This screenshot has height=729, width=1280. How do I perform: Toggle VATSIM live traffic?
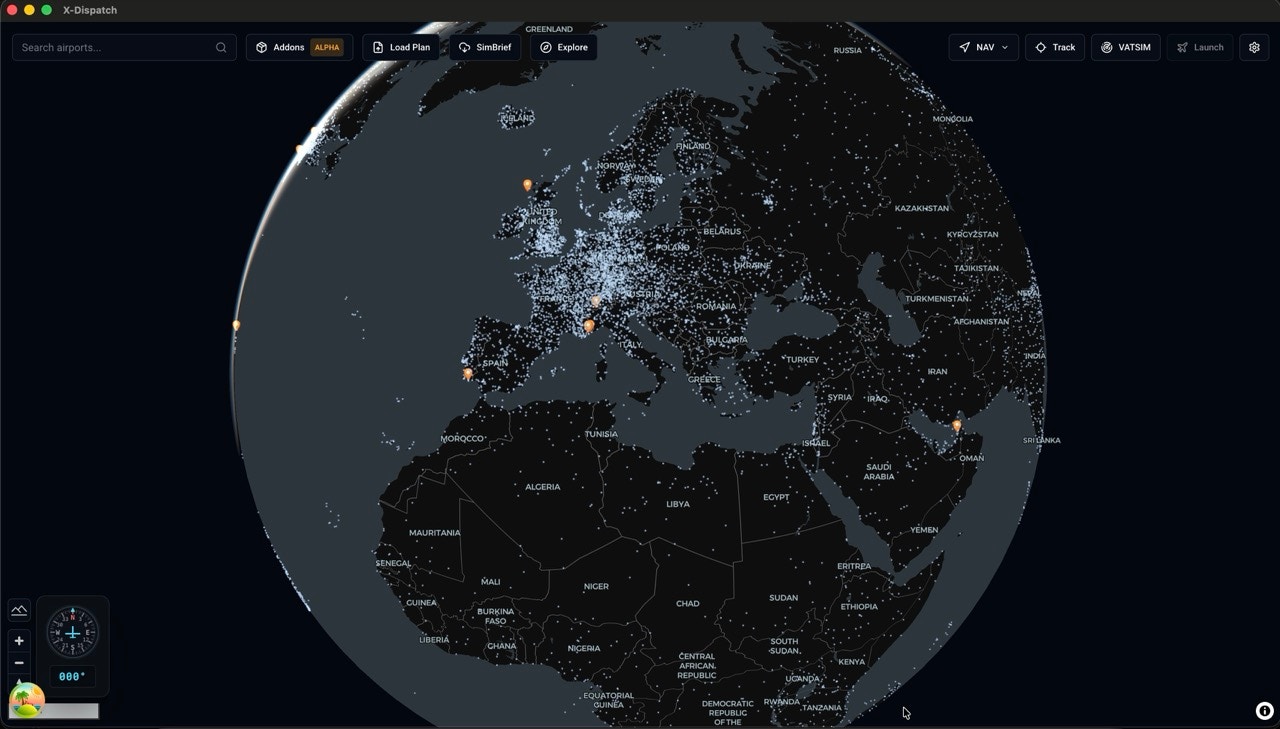click(x=1126, y=47)
